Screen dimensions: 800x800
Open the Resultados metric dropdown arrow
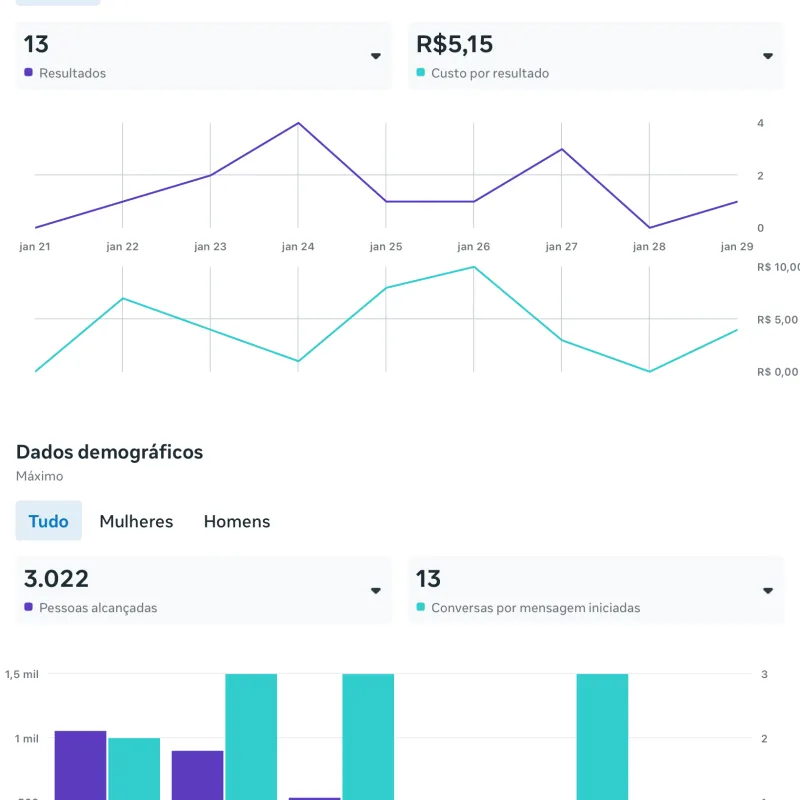376,56
